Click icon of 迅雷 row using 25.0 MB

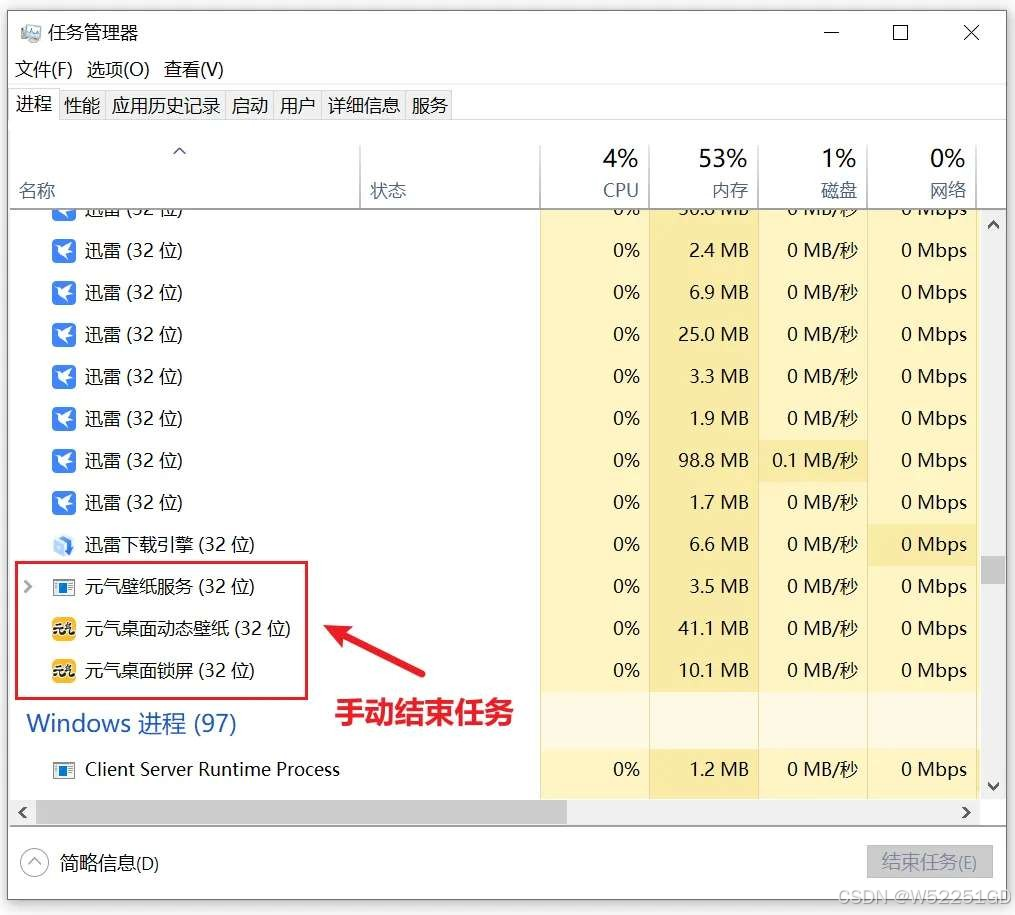pyautogui.click(x=63, y=335)
